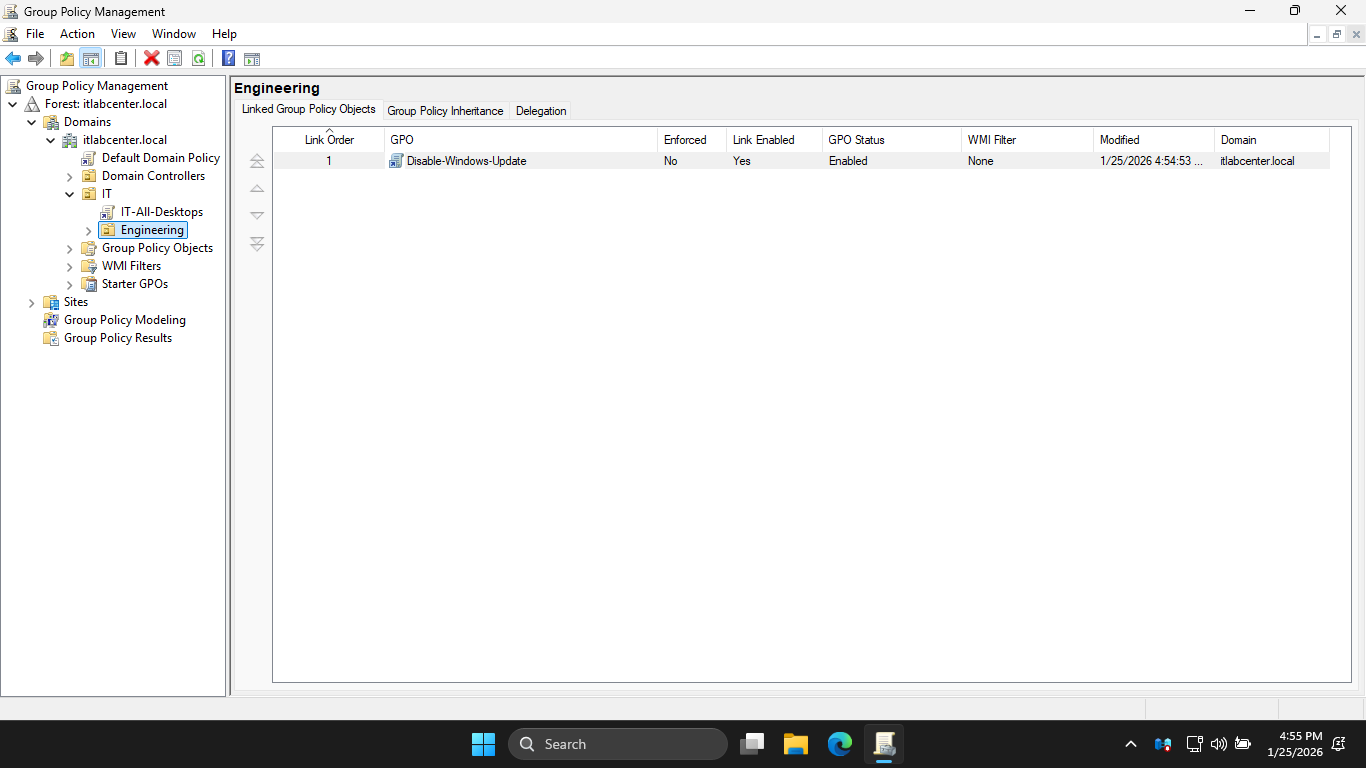Image resolution: width=1366 pixels, height=768 pixels.
Task: Expand the Group Policy Objects container
Action: coord(70,249)
